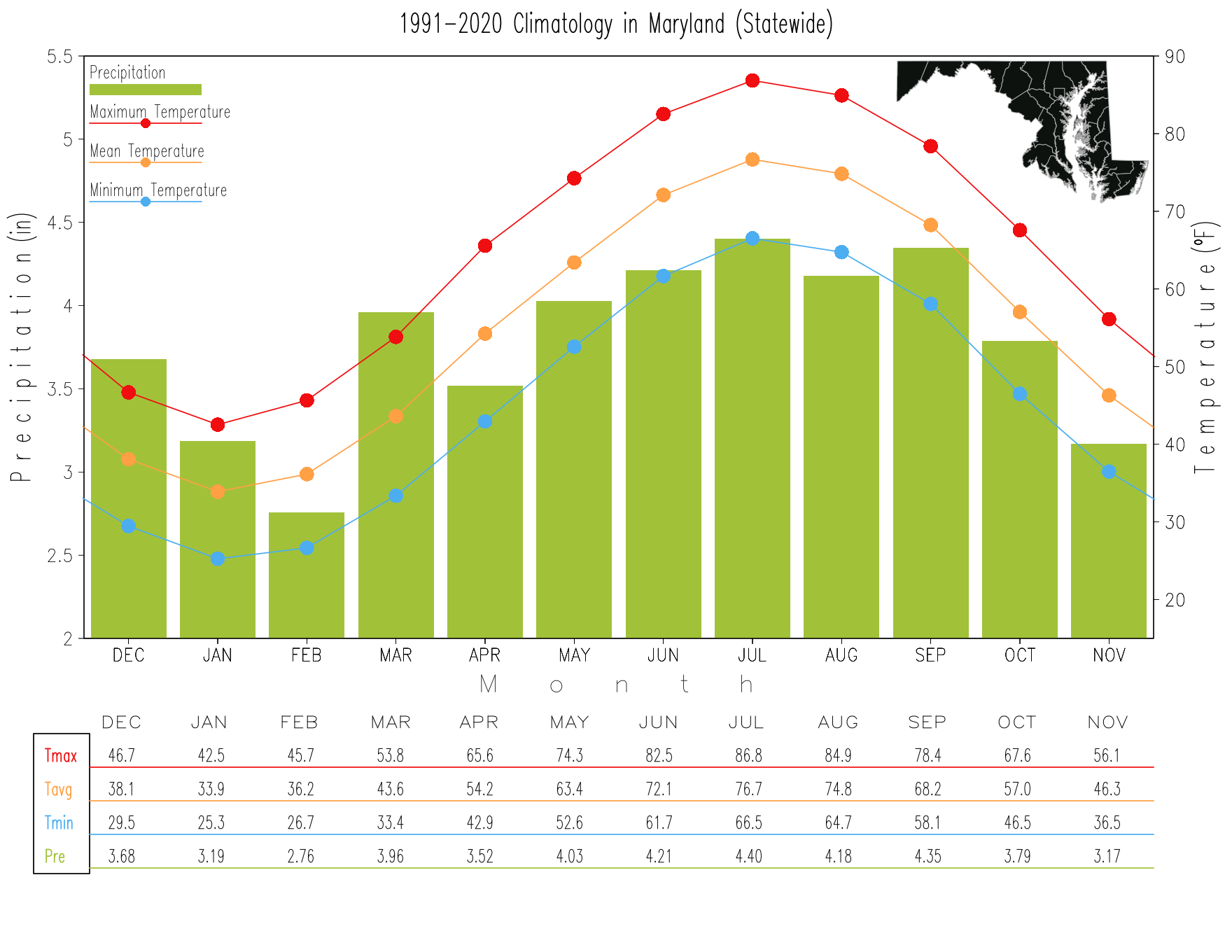Screen dimensions: 1232x952
Task: Click the Tmin value '61.7' for June
Action: coord(659,822)
